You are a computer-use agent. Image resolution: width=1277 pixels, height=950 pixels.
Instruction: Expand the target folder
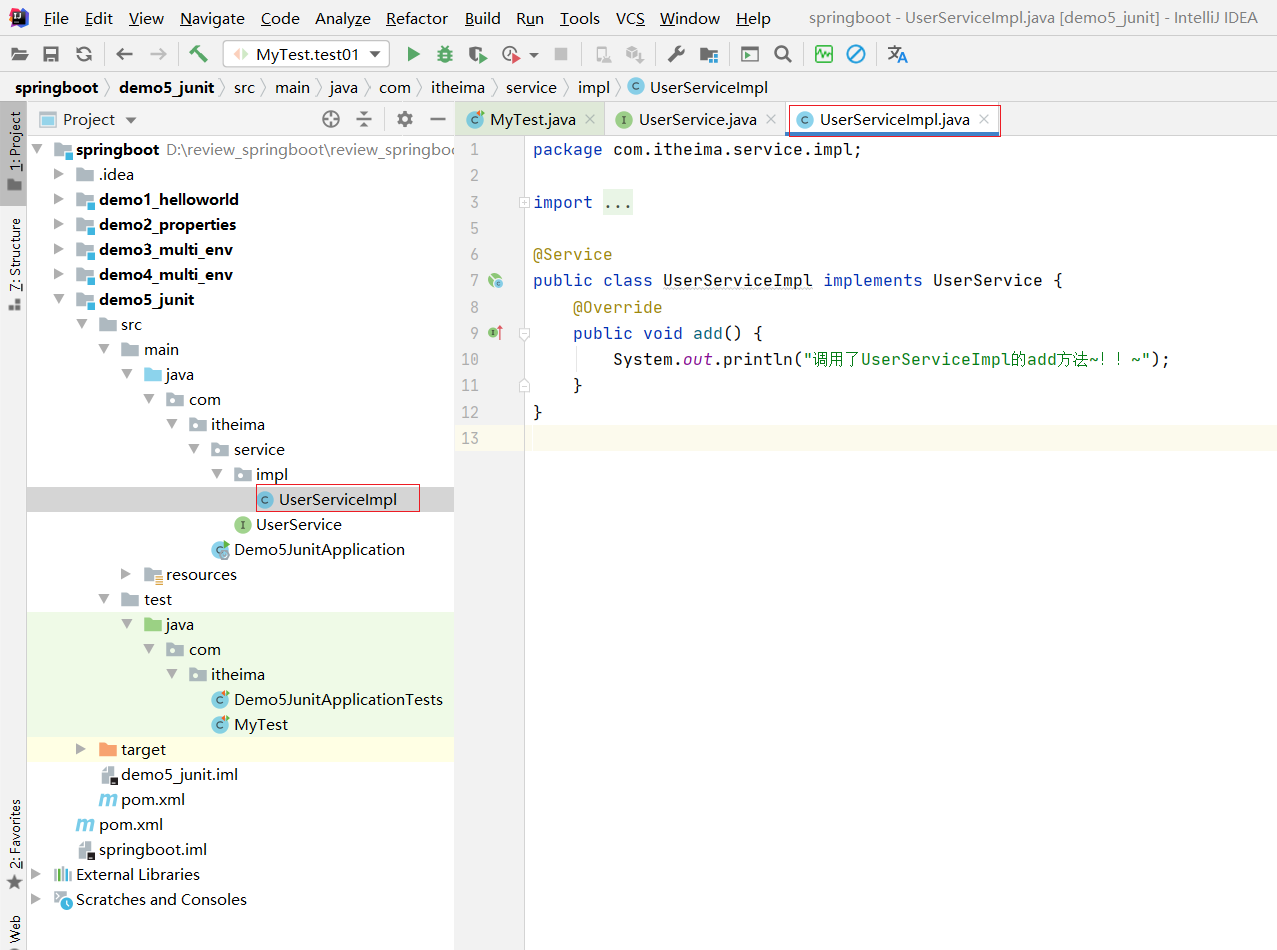[x=82, y=750]
